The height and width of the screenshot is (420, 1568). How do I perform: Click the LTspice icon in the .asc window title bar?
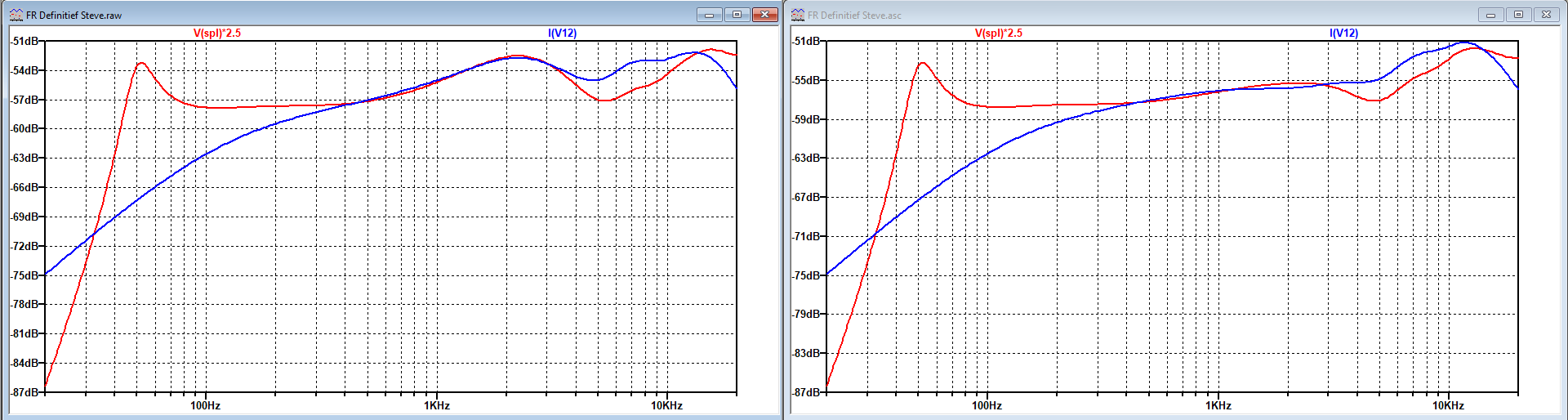pos(797,15)
